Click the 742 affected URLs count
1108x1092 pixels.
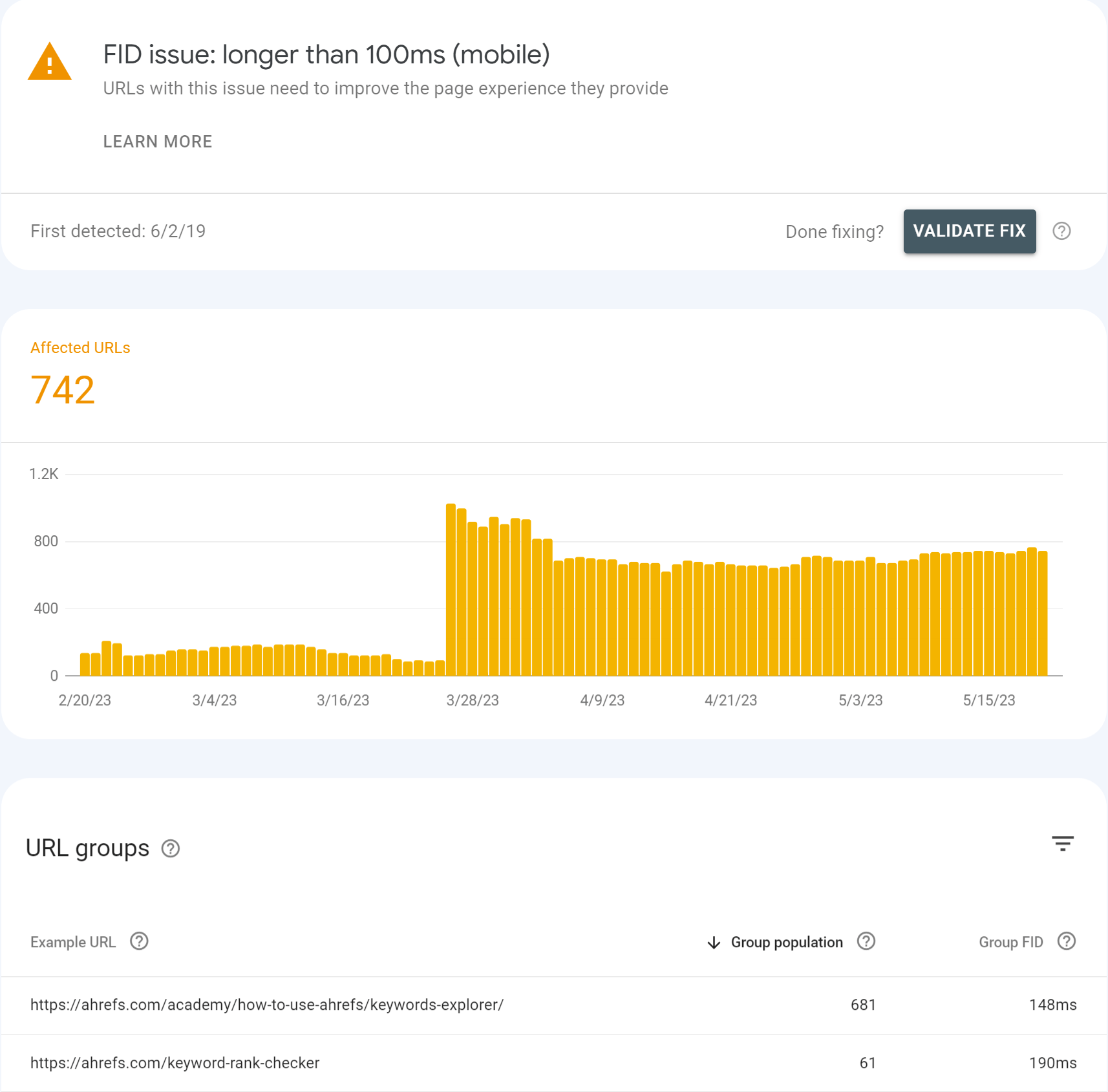63,390
